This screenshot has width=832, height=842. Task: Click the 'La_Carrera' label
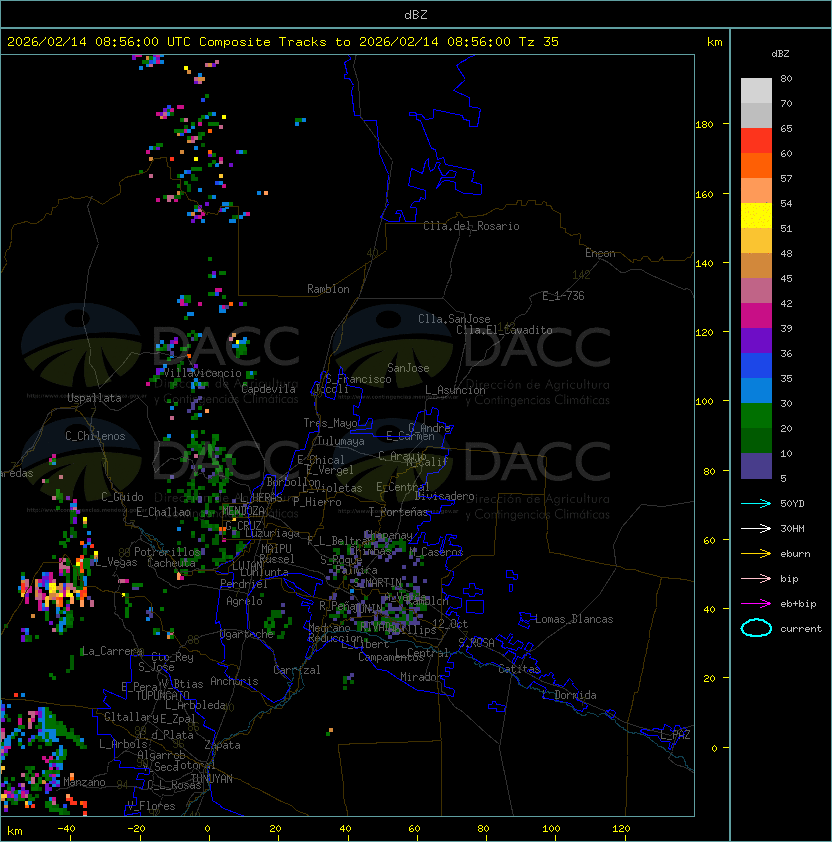tap(112, 651)
